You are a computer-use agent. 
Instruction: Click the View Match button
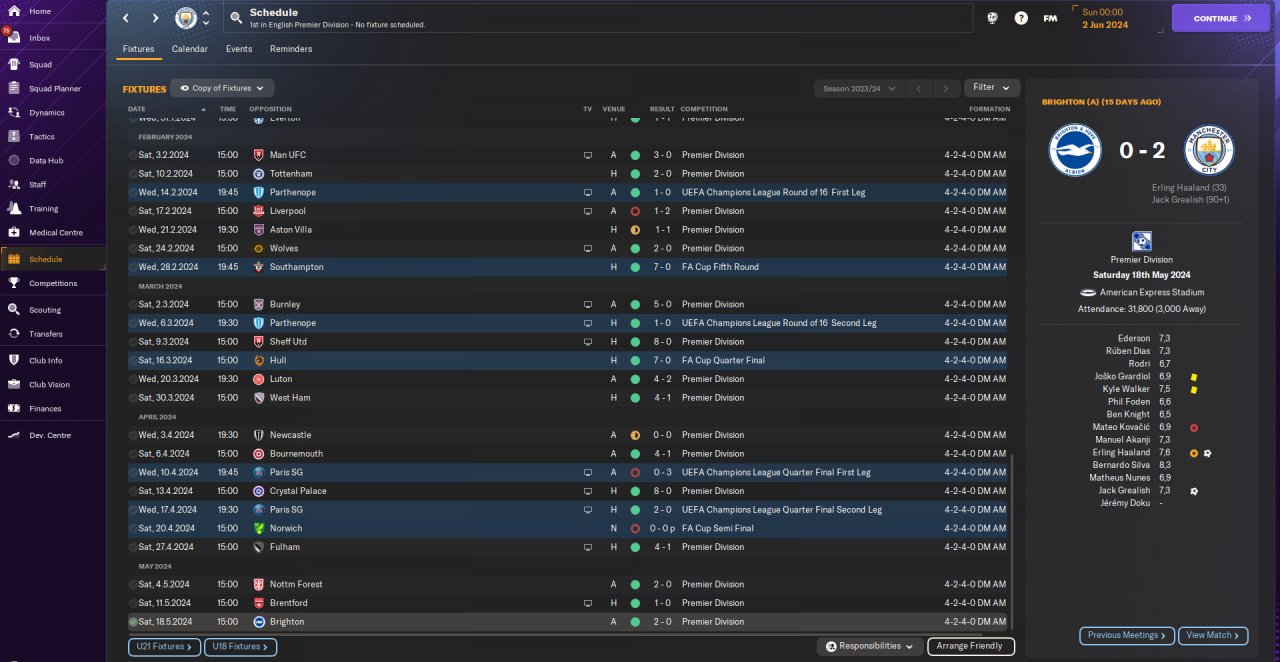(x=1213, y=635)
